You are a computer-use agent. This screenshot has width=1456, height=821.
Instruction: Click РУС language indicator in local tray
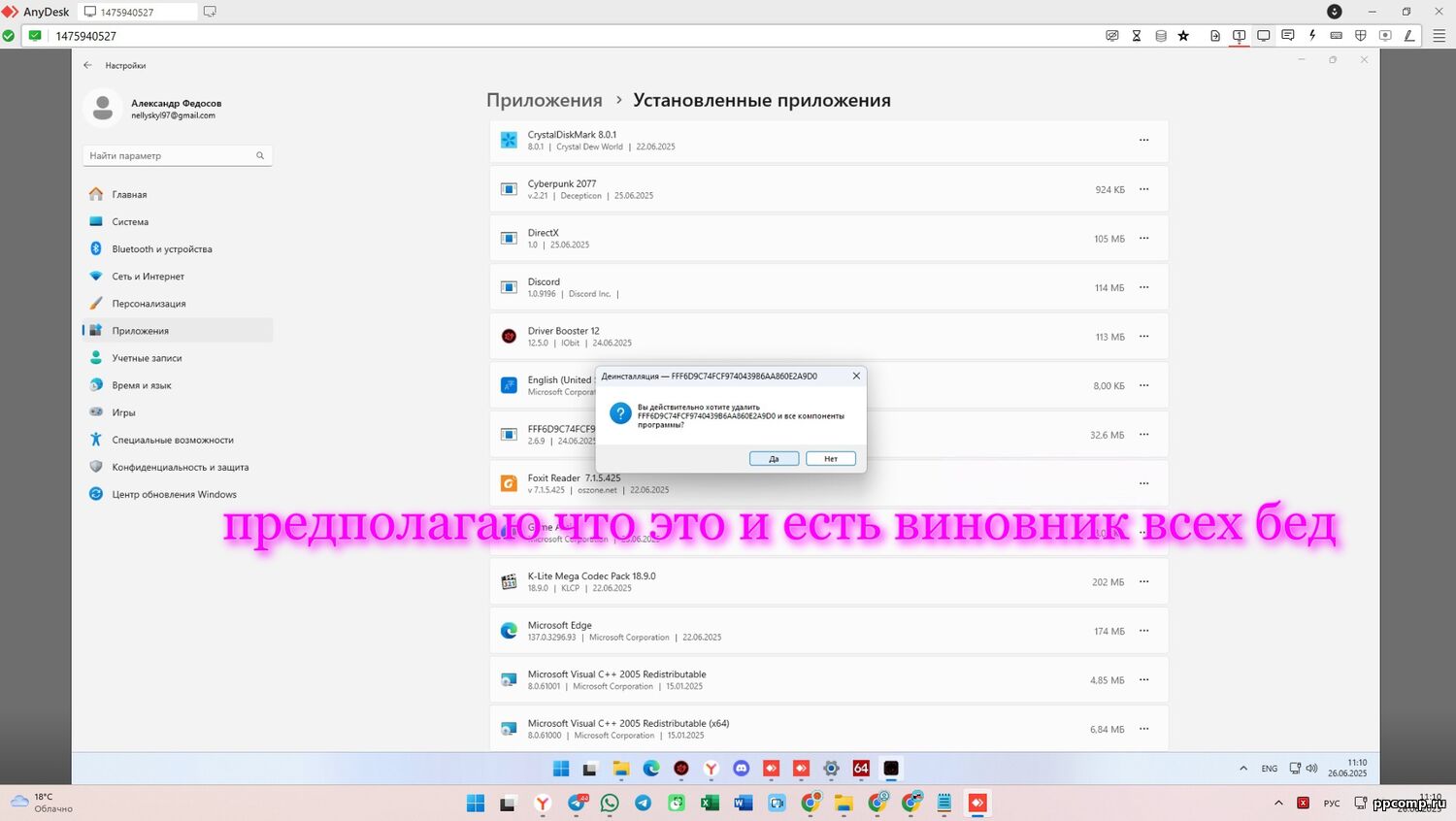[1332, 804]
